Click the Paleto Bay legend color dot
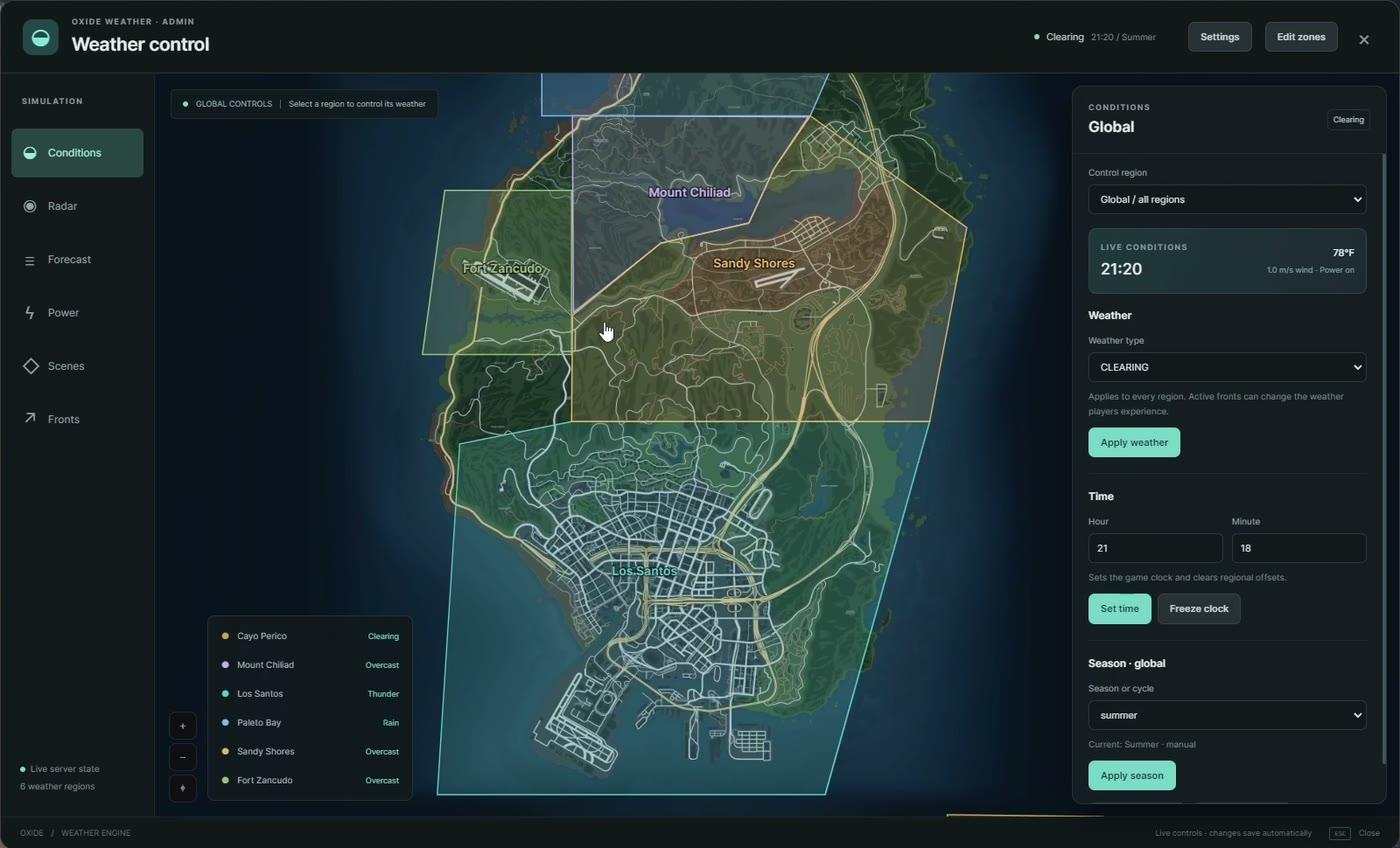Viewport: 1400px width, 848px height. pyautogui.click(x=225, y=723)
